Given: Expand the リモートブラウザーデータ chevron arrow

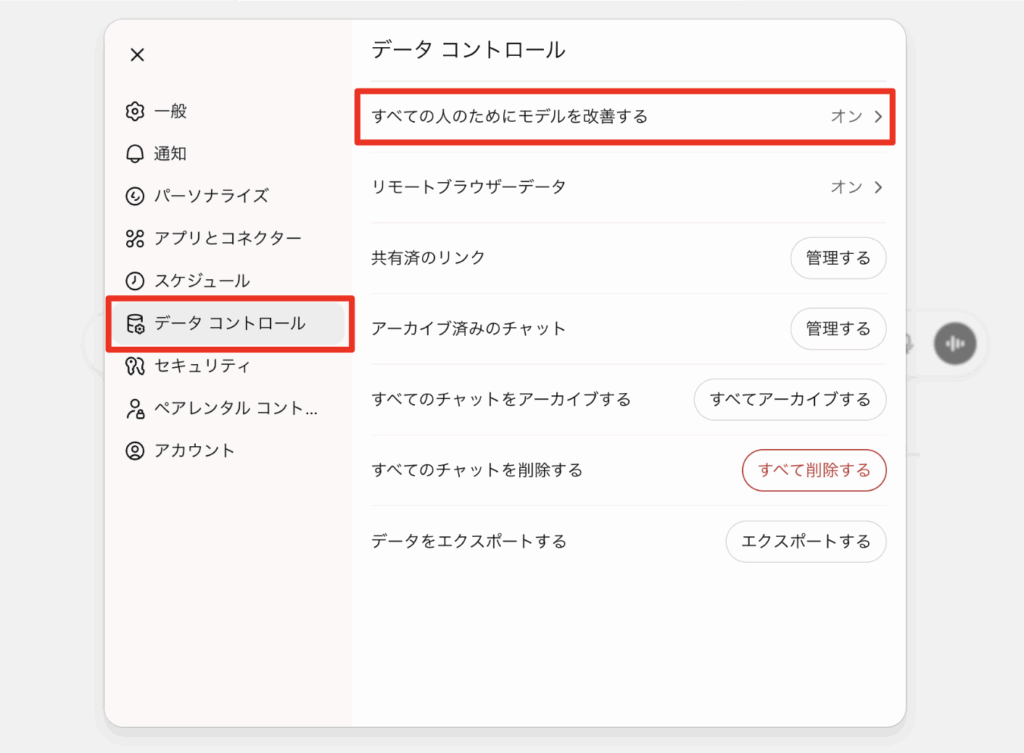Looking at the screenshot, I should click(x=878, y=187).
